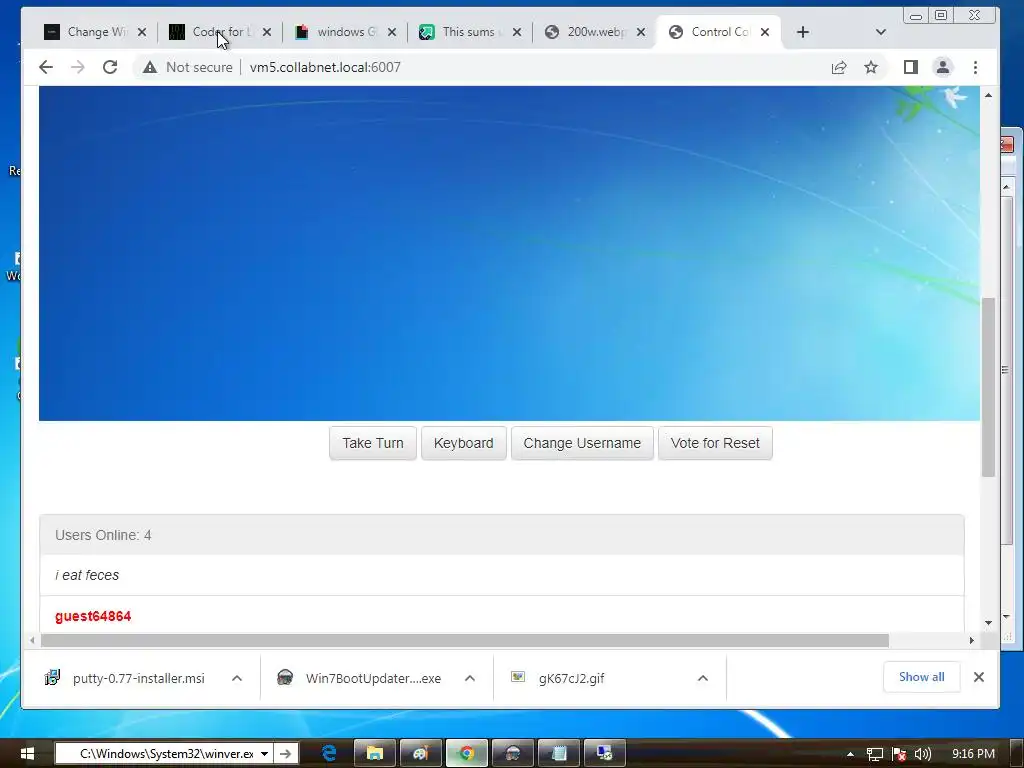Open the Windows Start menu
The height and width of the screenshot is (768, 1024).
[27, 754]
